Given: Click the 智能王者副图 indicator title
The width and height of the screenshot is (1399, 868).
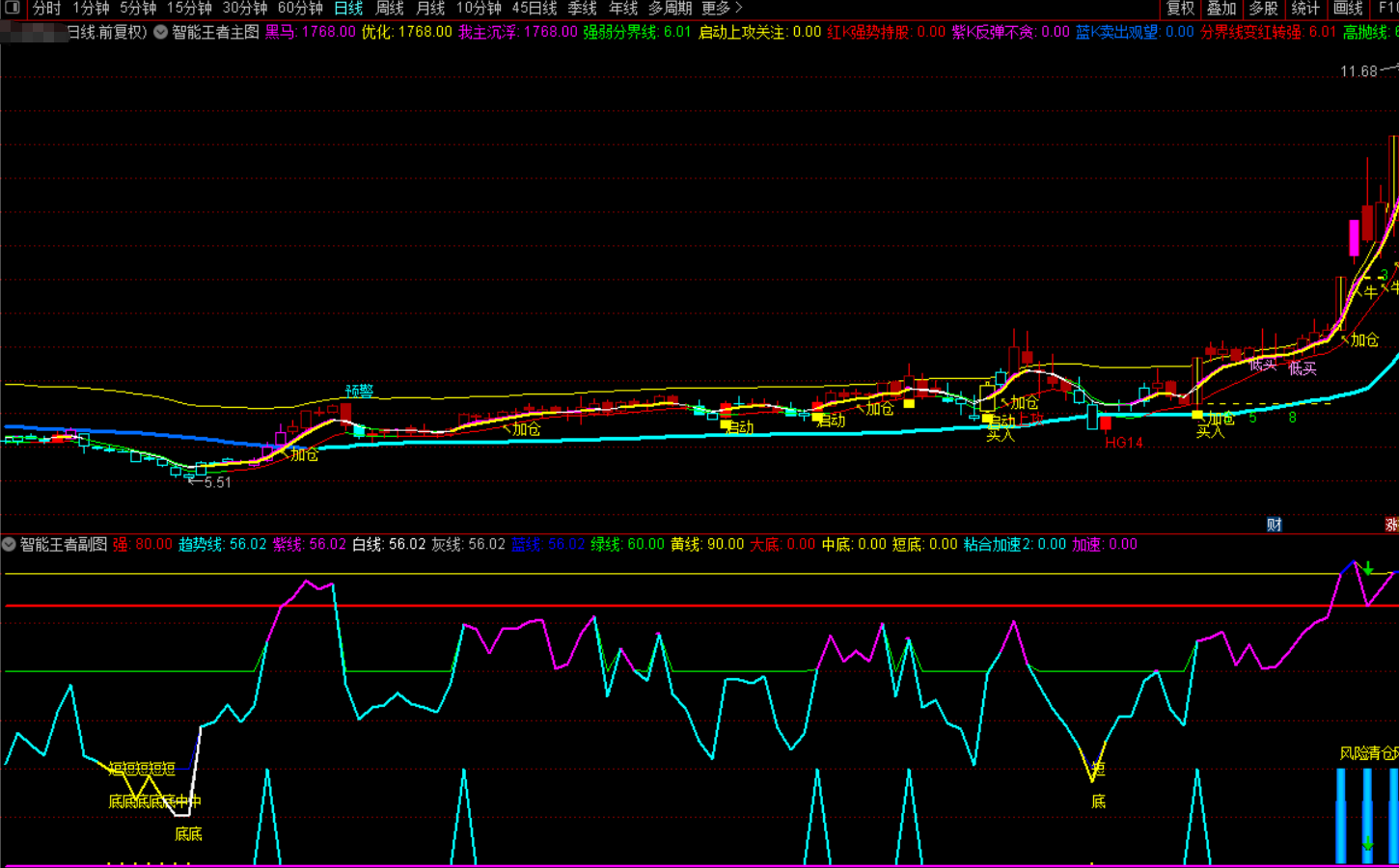Looking at the screenshot, I should (x=64, y=544).
